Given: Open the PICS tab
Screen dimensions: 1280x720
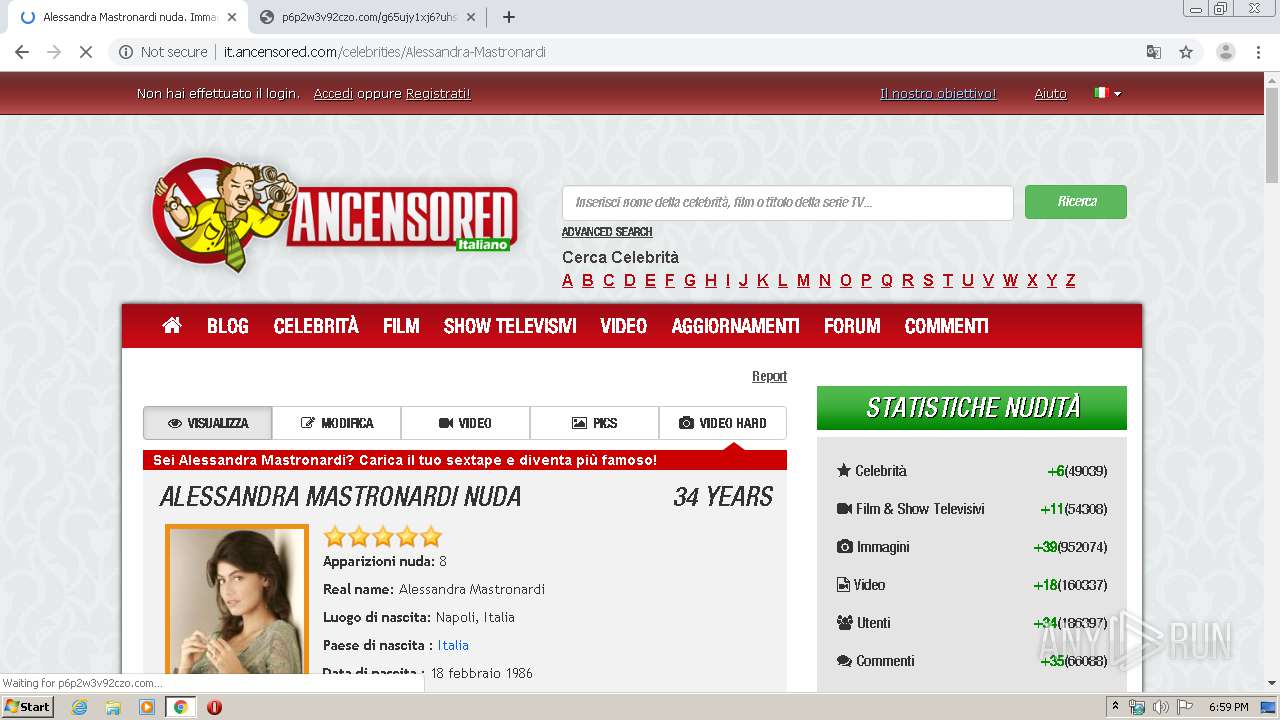Looking at the screenshot, I should 595,423.
